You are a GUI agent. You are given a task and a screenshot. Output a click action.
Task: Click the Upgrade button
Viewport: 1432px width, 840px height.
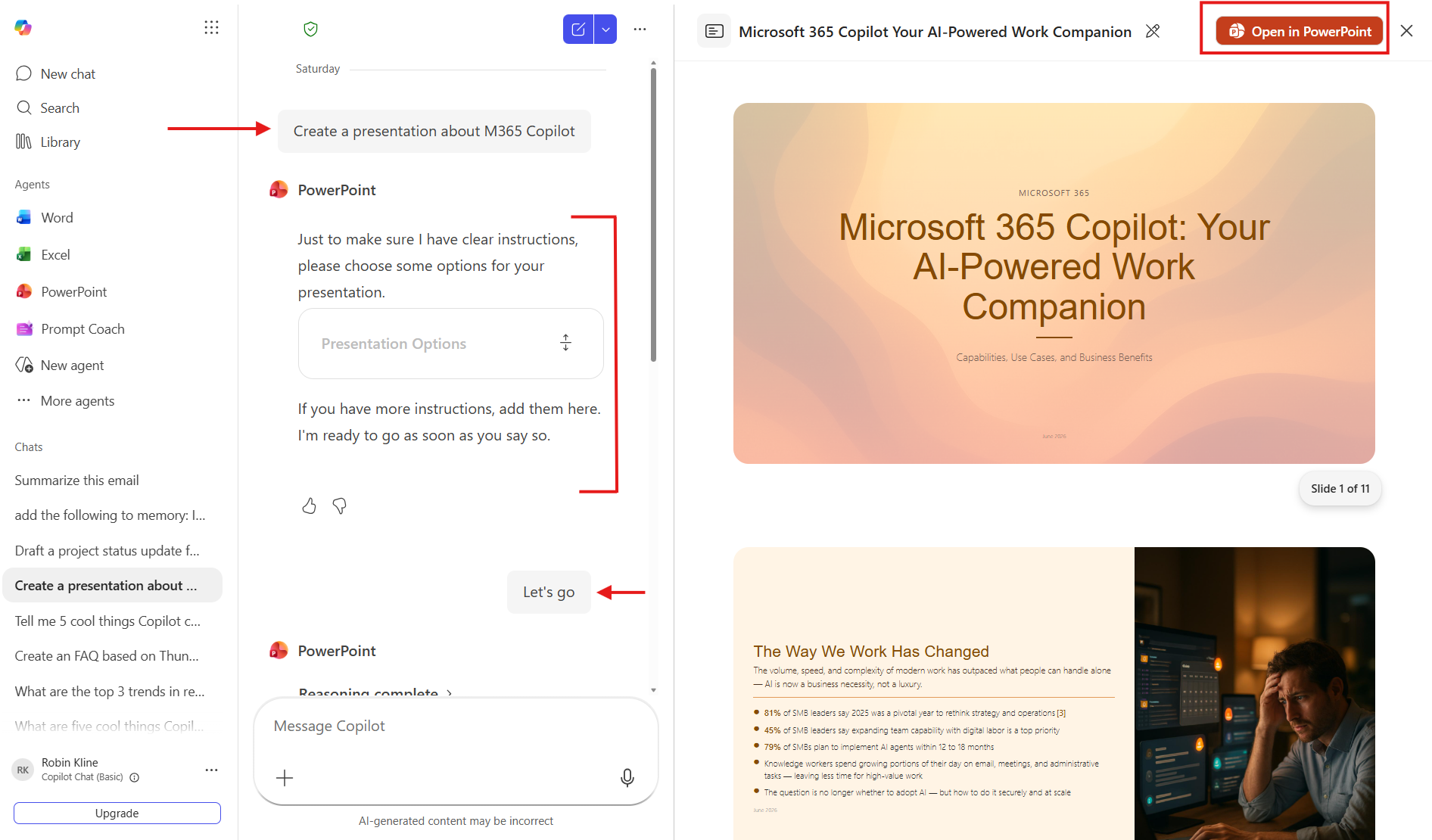117,814
